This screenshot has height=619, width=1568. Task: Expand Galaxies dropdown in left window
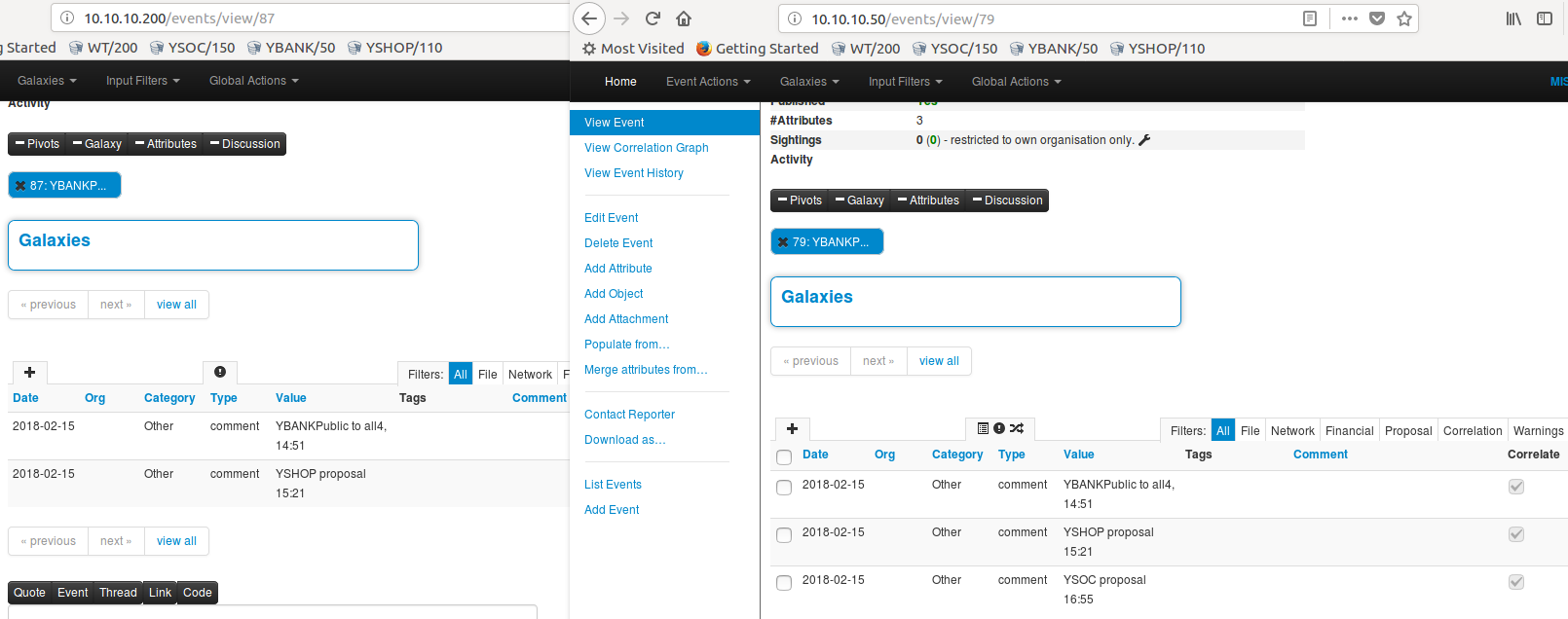pyautogui.click(x=47, y=81)
